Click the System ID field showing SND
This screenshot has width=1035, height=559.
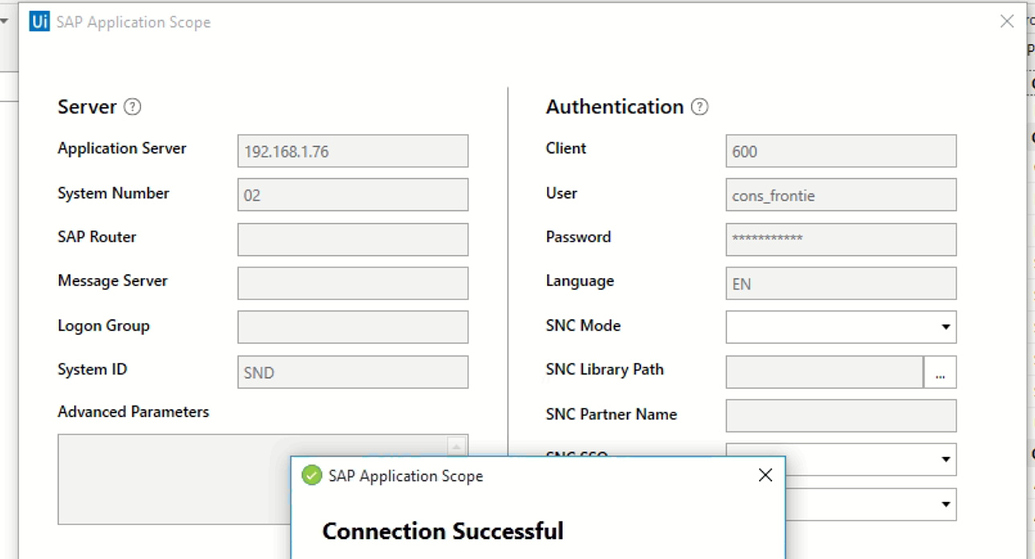coord(353,372)
